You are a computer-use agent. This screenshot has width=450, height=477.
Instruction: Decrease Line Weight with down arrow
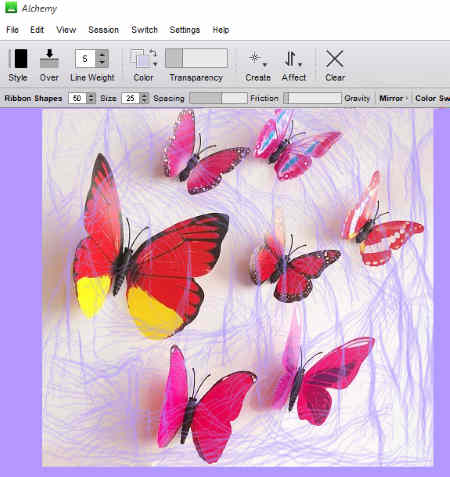pos(102,62)
